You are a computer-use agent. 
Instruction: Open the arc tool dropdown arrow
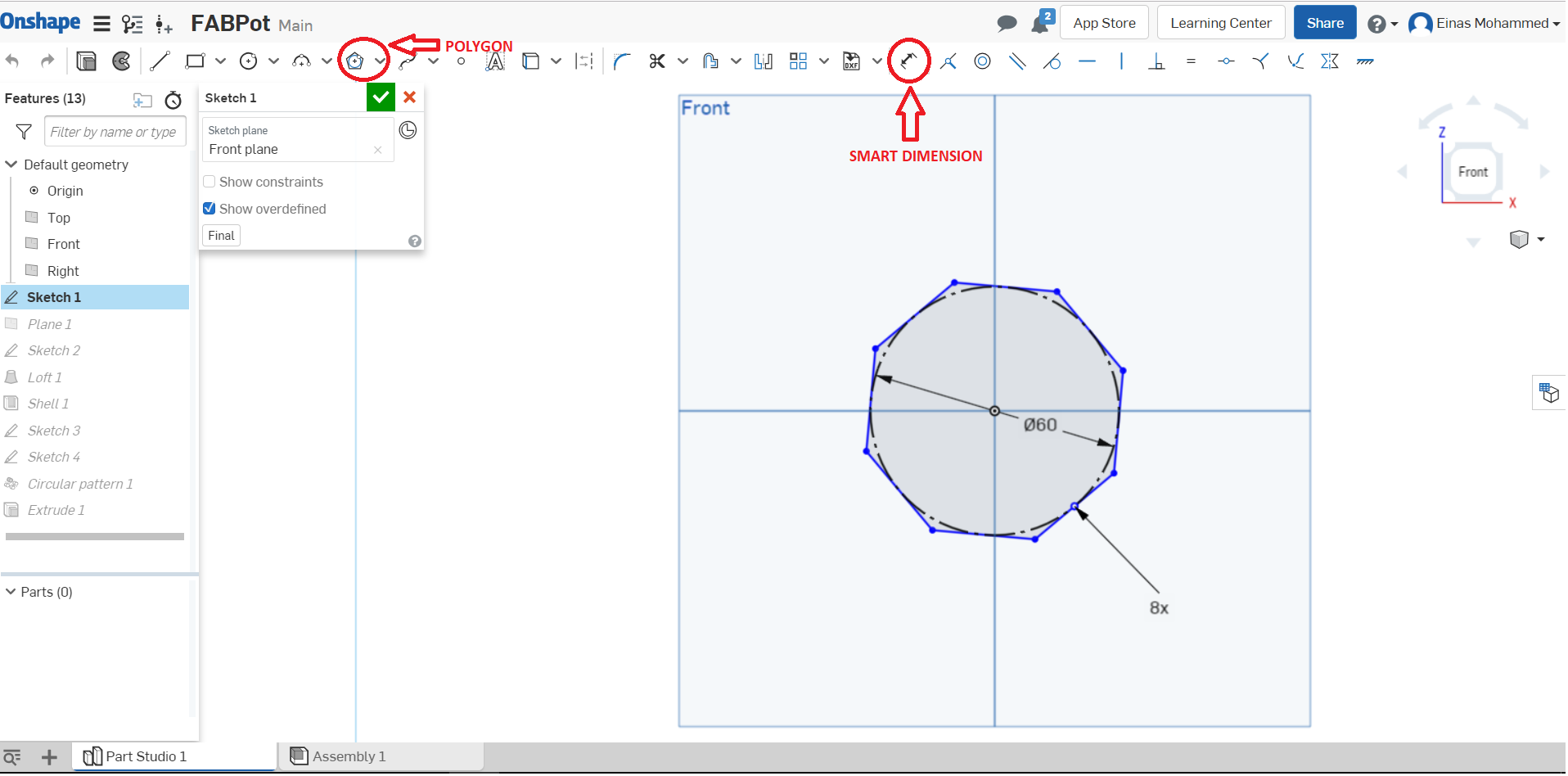pyautogui.click(x=327, y=61)
